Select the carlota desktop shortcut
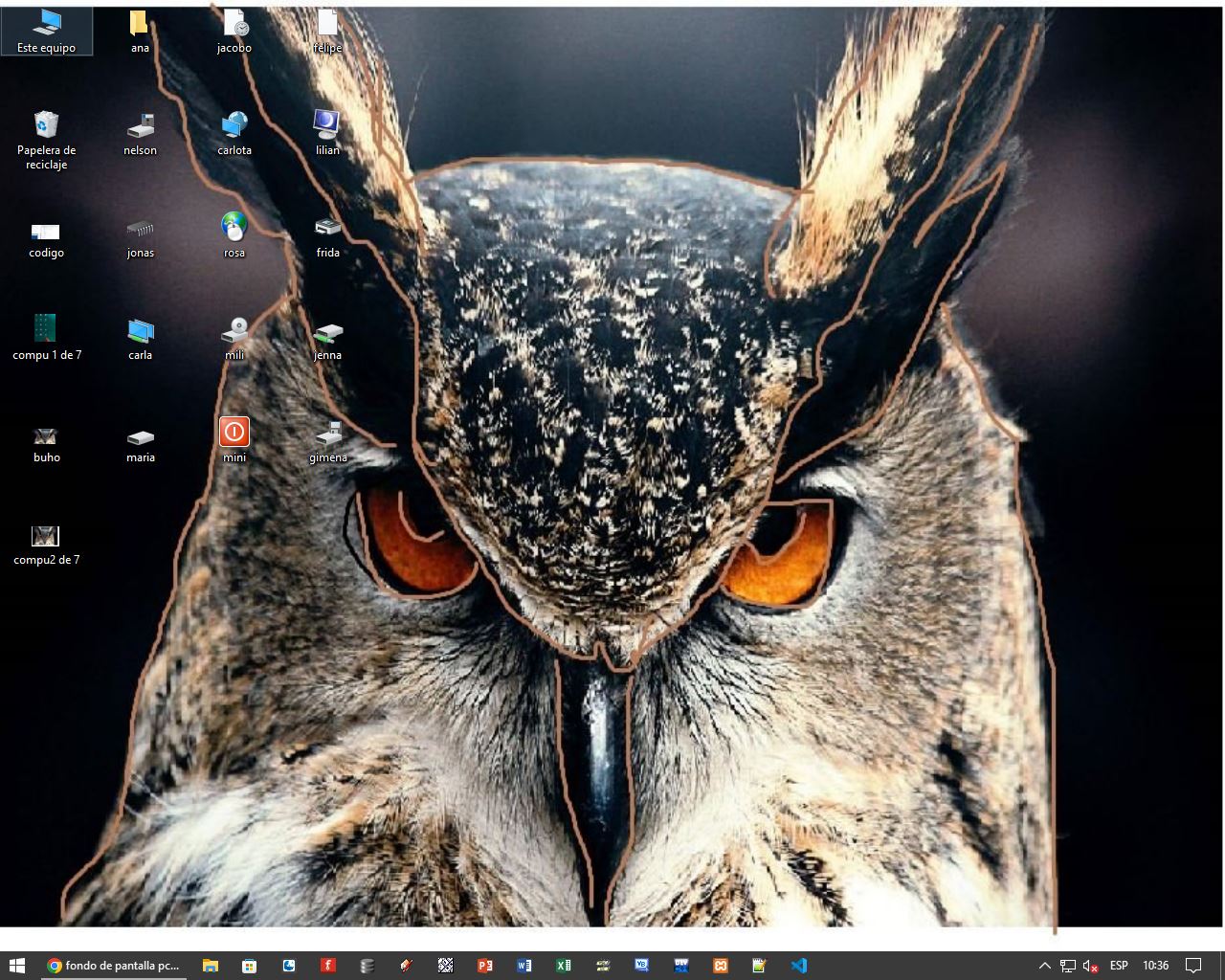This screenshot has width=1225, height=980. 234,133
